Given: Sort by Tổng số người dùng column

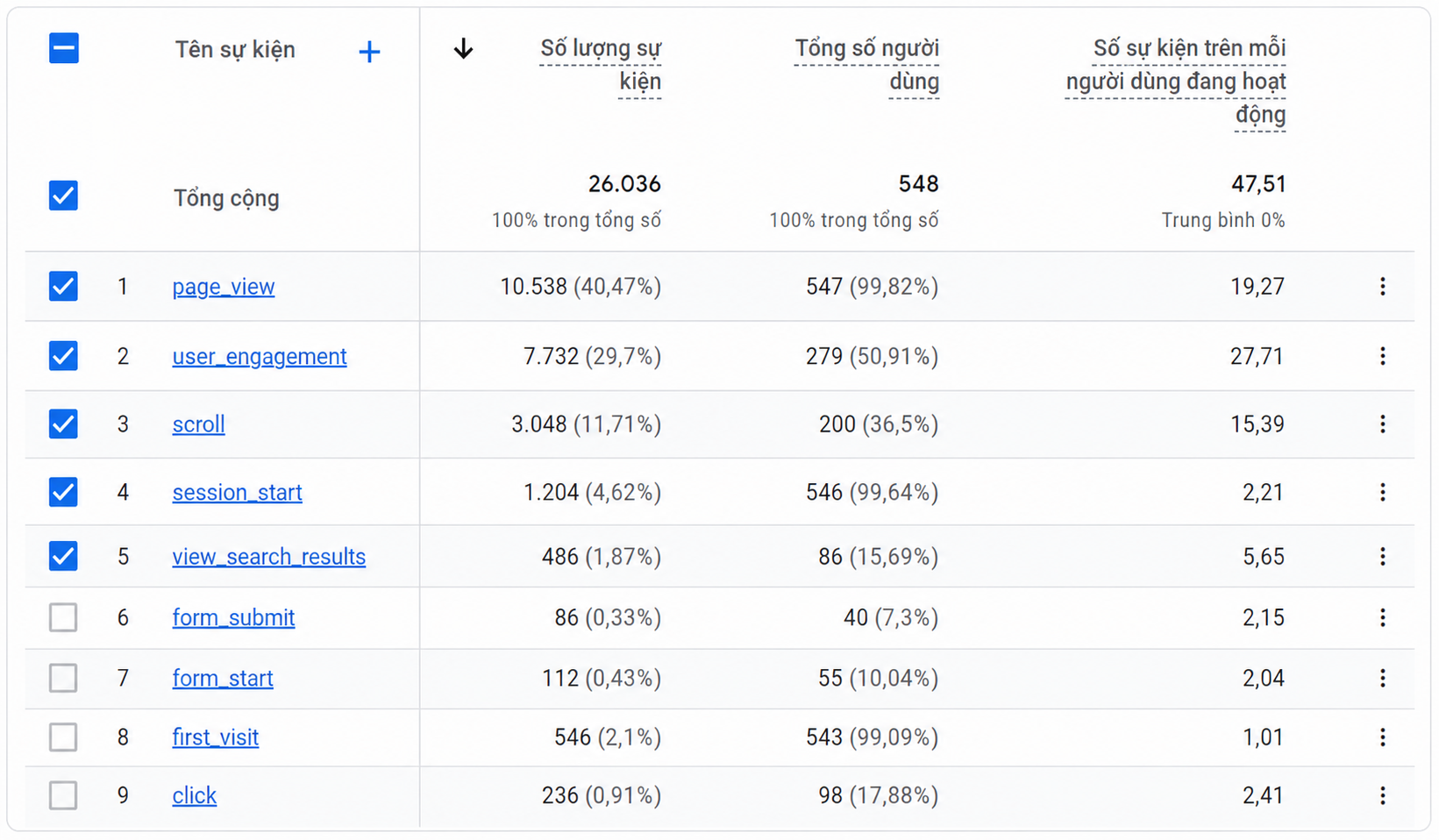Looking at the screenshot, I should 866,65.
